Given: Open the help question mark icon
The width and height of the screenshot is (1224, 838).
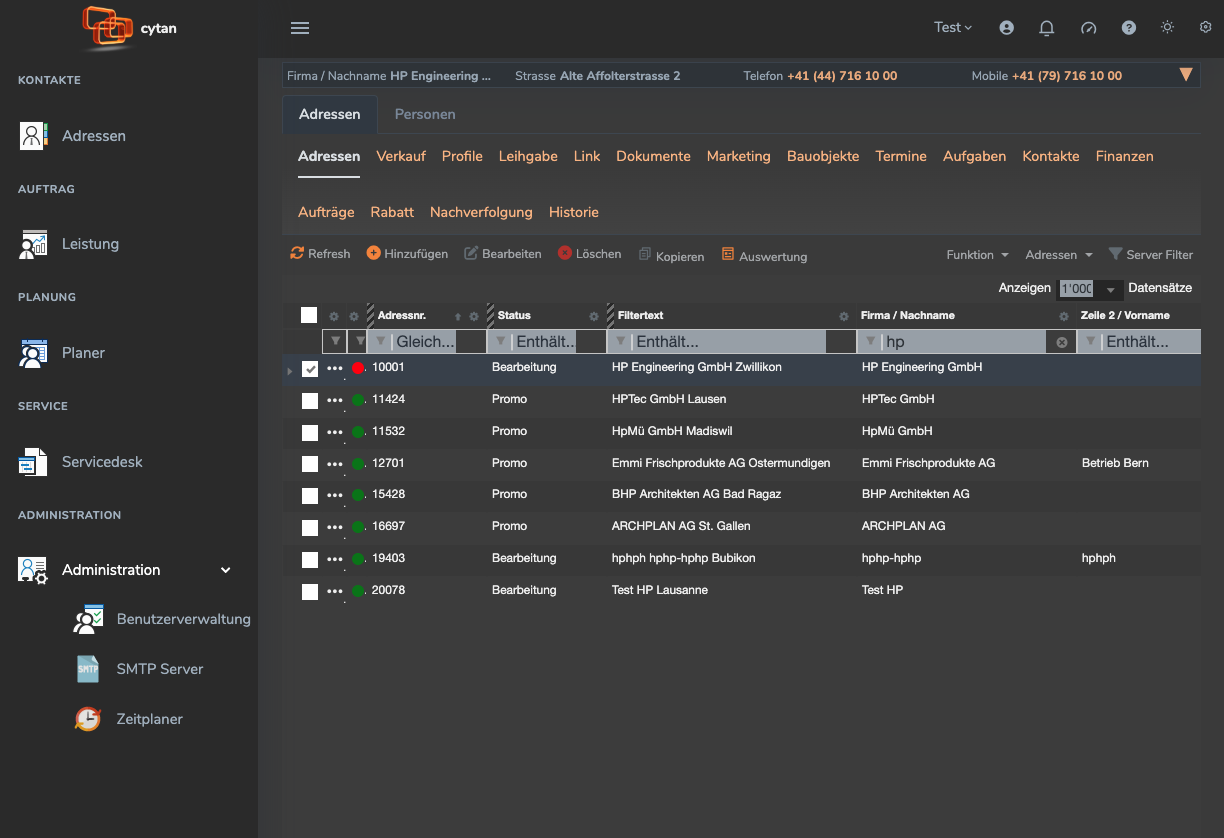Looking at the screenshot, I should coord(1129,28).
